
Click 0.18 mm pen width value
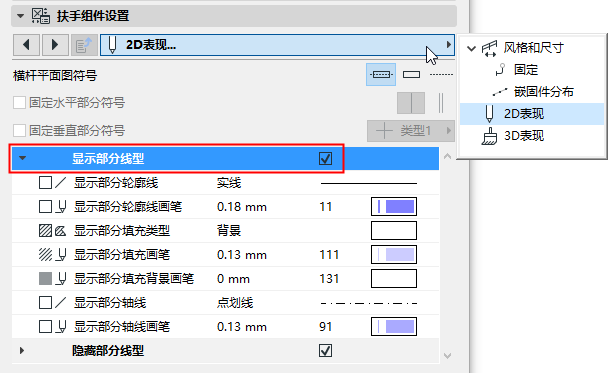(x=242, y=207)
